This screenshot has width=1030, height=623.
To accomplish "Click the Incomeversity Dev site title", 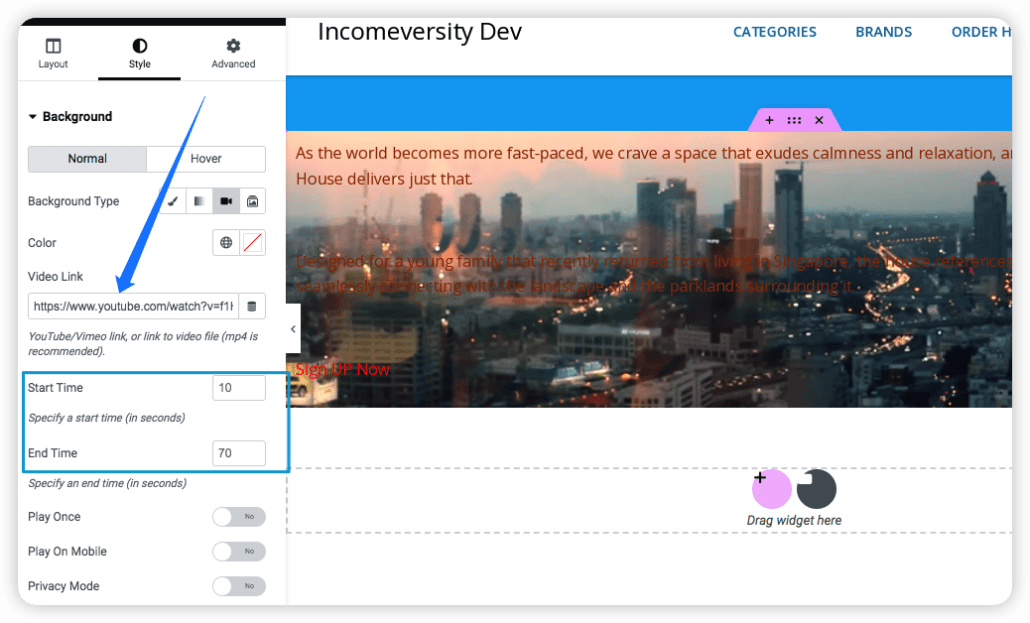I will 420,32.
